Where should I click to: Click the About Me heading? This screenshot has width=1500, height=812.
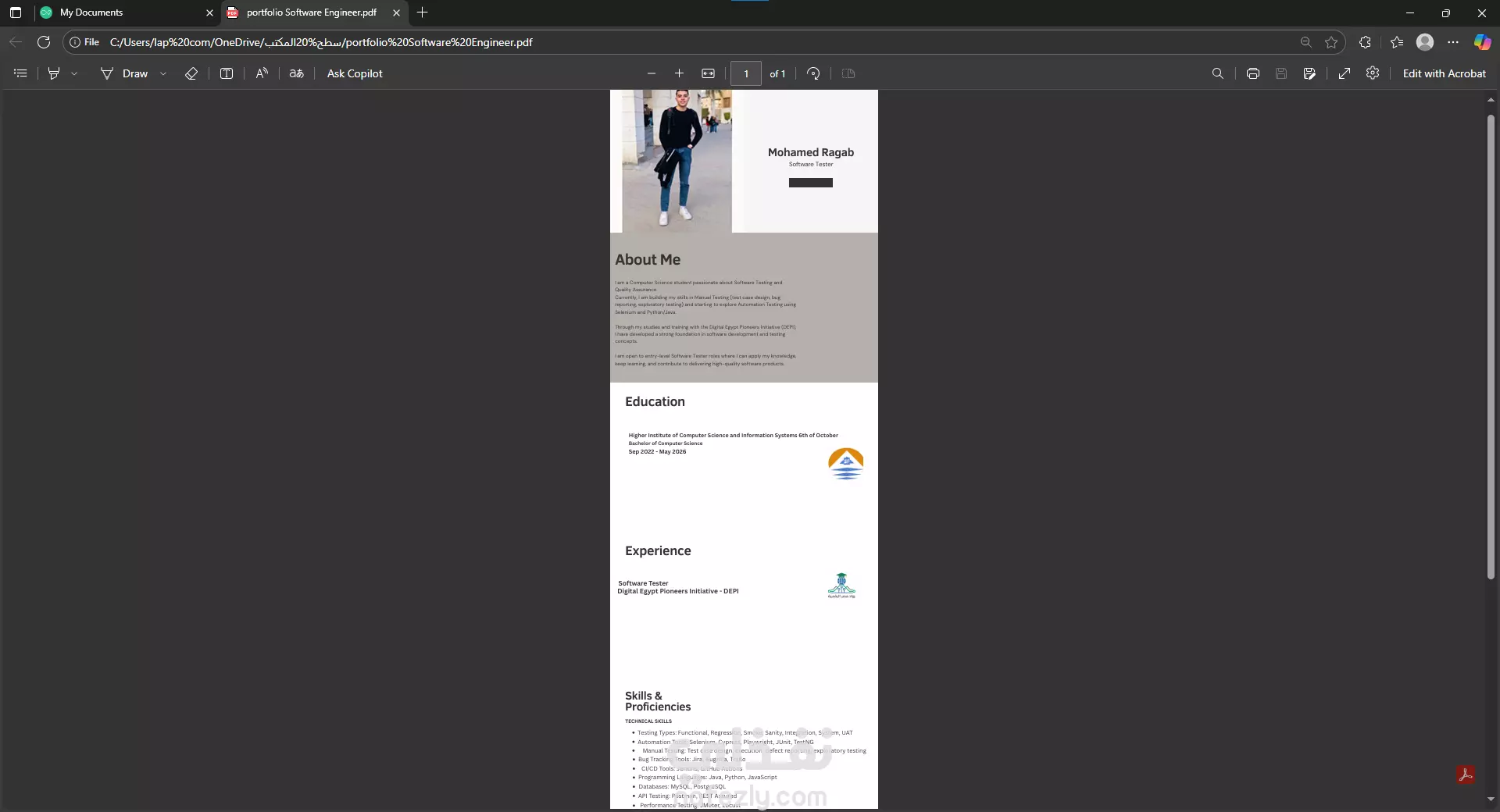pos(648,260)
